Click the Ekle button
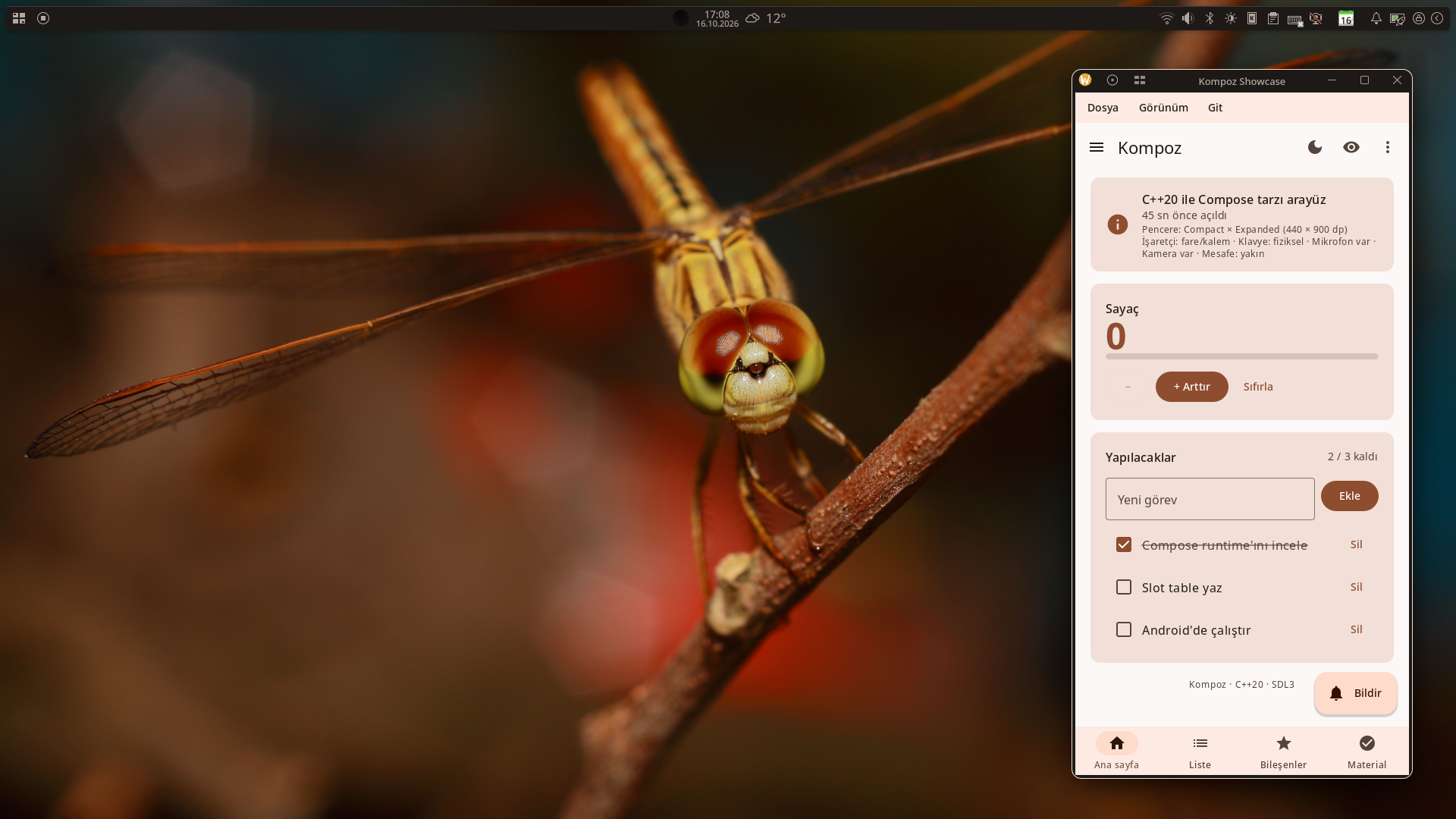Viewport: 1456px width, 819px height. [1350, 496]
